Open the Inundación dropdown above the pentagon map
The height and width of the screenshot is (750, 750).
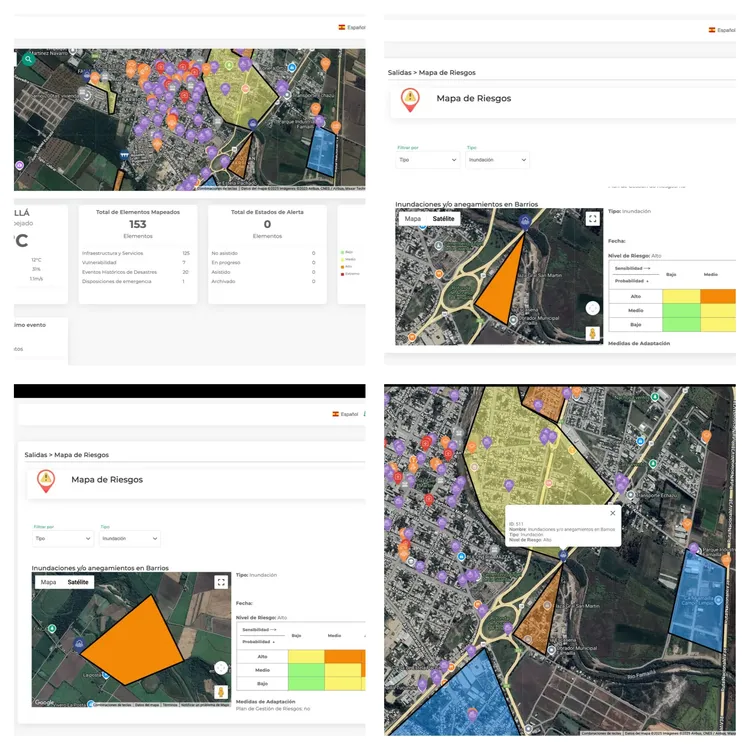(x=130, y=538)
